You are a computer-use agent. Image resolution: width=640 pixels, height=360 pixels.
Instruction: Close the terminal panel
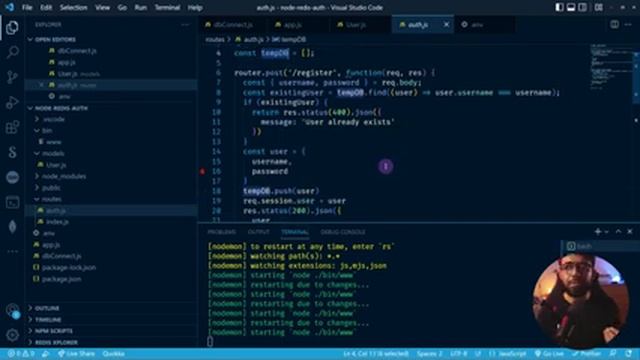[630, 231]
